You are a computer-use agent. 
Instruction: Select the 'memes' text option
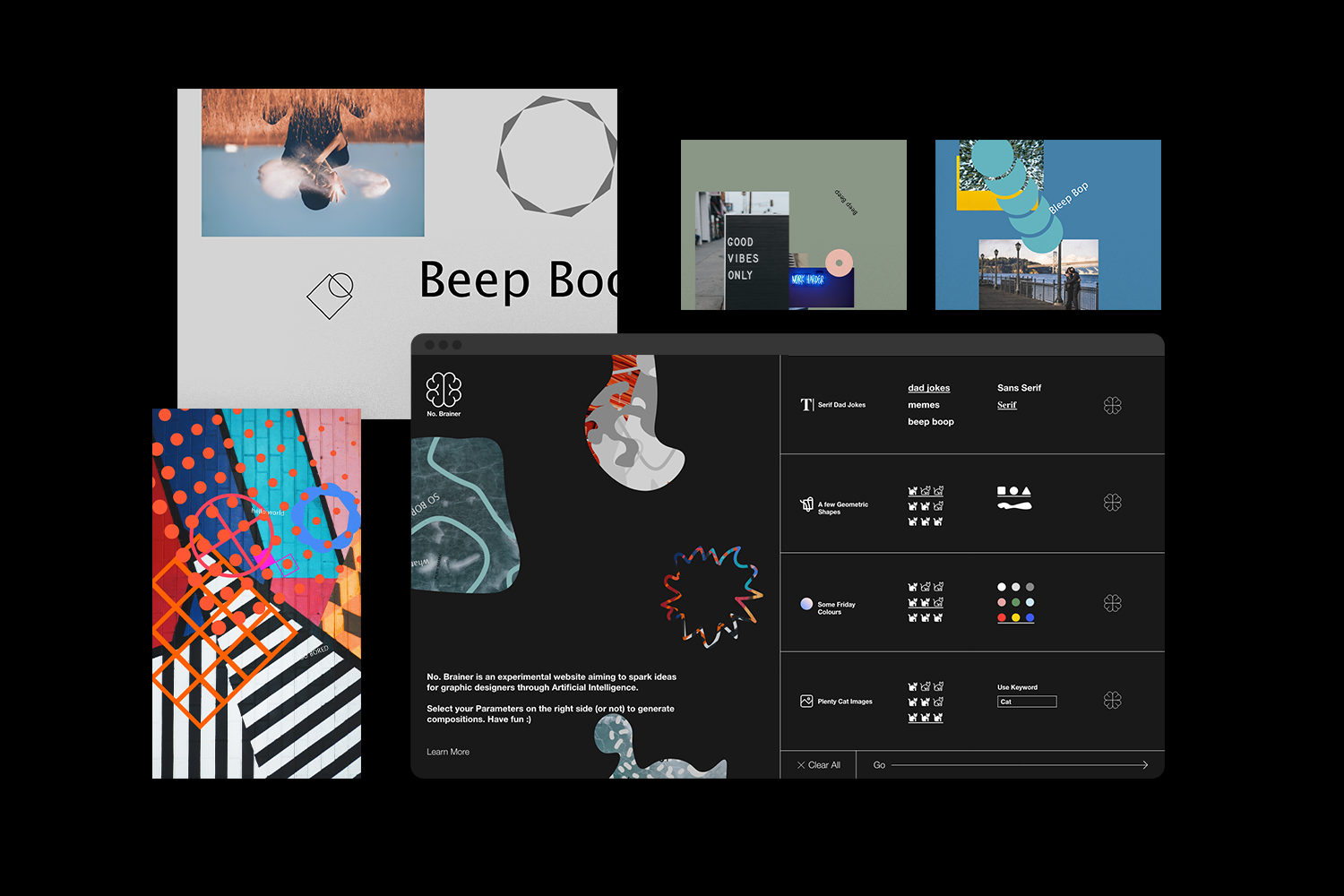coord(923,405)
